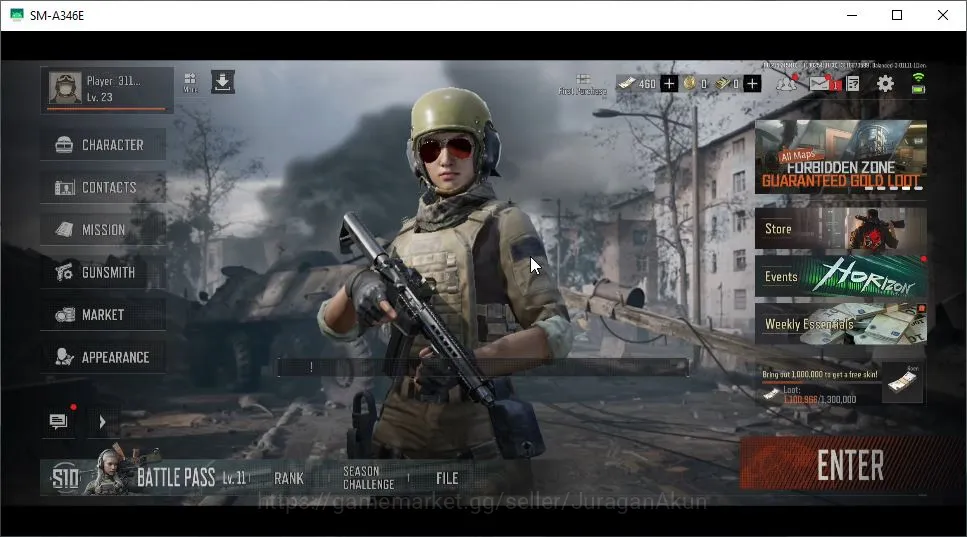The height and width of the screenshot is (537, 967).
Task: Go to the MISSION menu
Action: (103, 230)
